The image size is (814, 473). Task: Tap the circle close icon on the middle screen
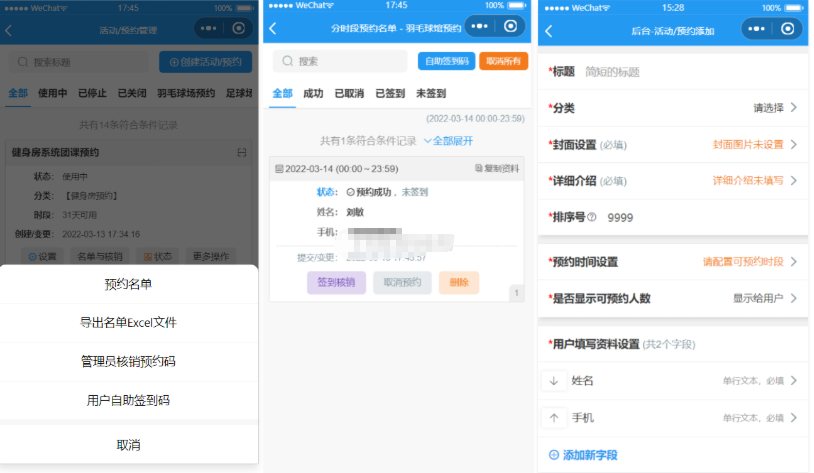tap(510, 26)
